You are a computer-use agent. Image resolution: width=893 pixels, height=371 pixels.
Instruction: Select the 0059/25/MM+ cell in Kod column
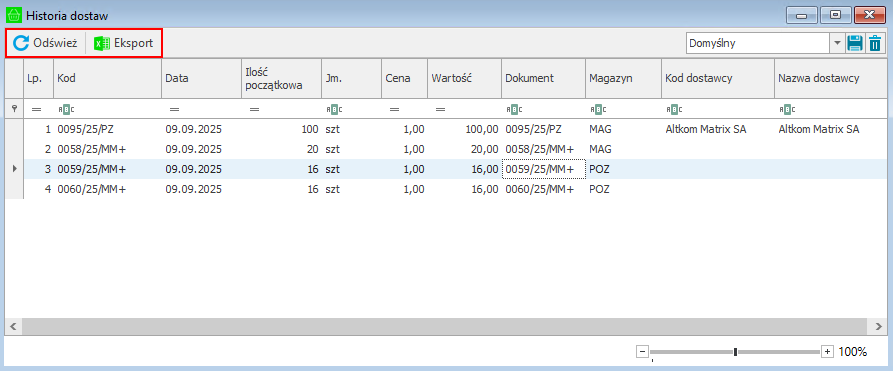pos(107,169)
